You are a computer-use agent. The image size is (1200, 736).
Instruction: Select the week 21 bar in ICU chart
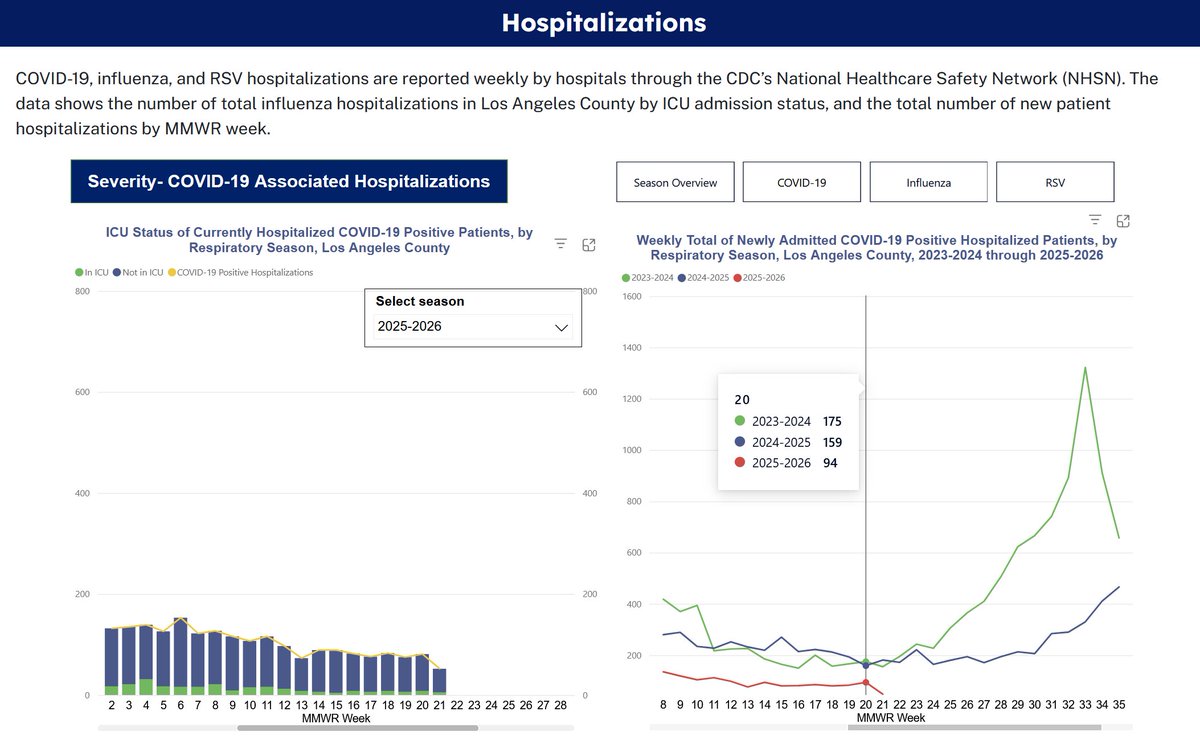[440, 682]
